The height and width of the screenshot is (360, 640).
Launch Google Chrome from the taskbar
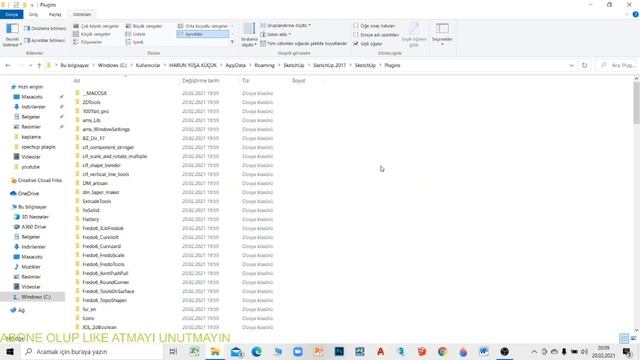[x=442, y=351]
